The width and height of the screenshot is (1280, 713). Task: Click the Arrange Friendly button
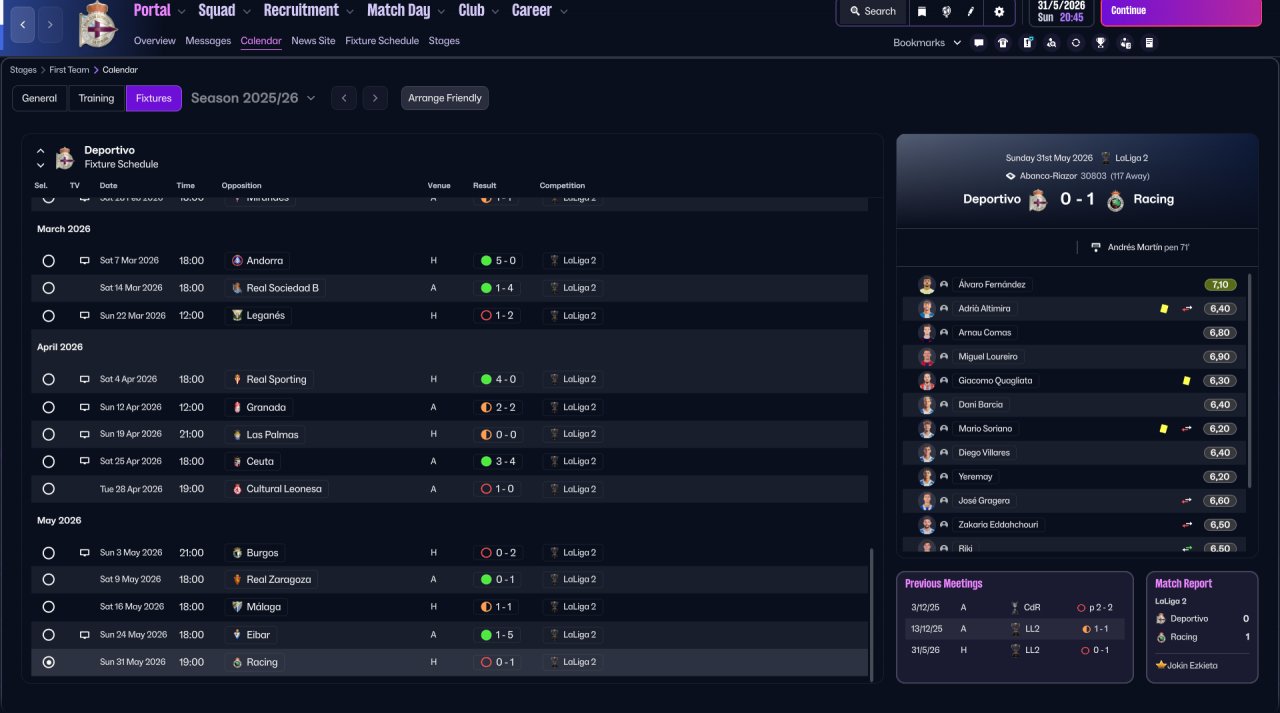click(445, 98)
